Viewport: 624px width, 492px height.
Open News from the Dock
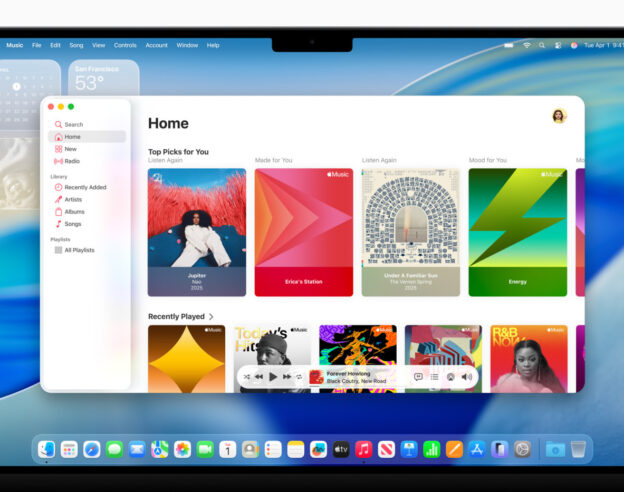(386, 449)
